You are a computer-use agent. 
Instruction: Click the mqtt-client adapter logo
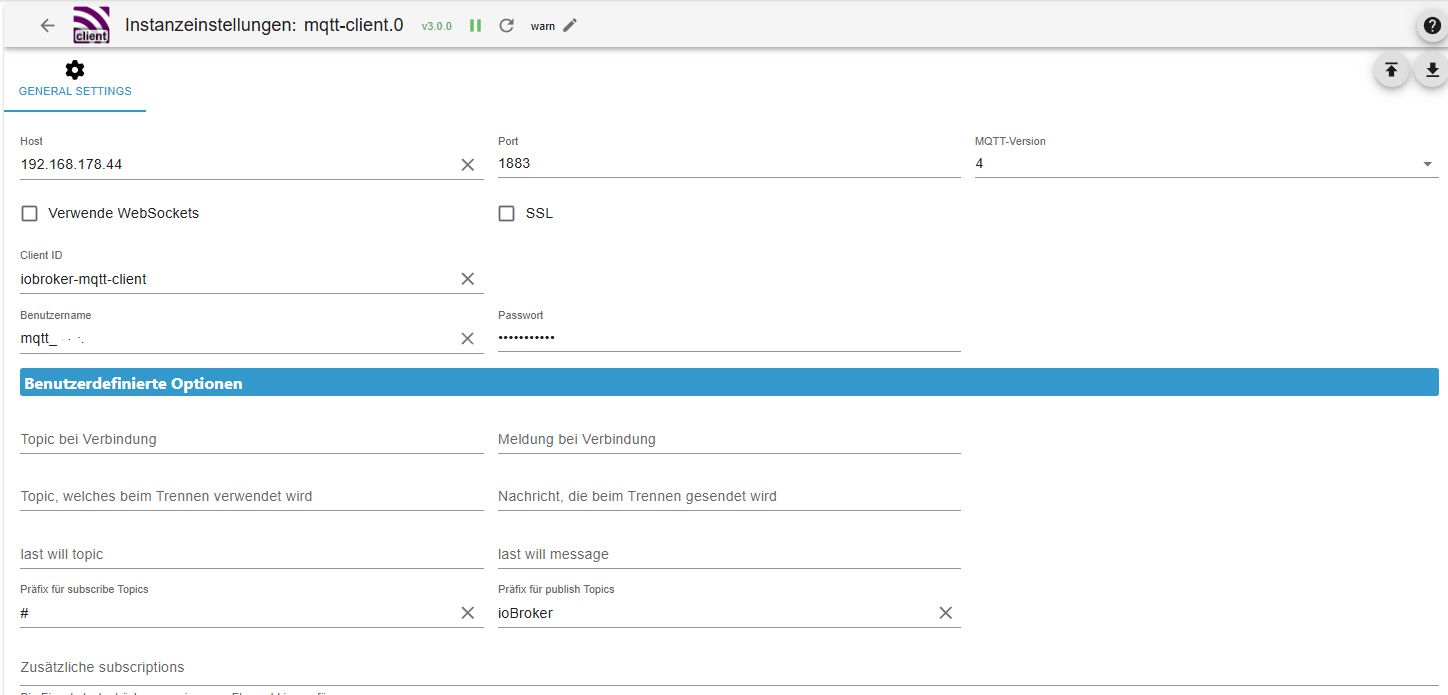click(91, 25)
